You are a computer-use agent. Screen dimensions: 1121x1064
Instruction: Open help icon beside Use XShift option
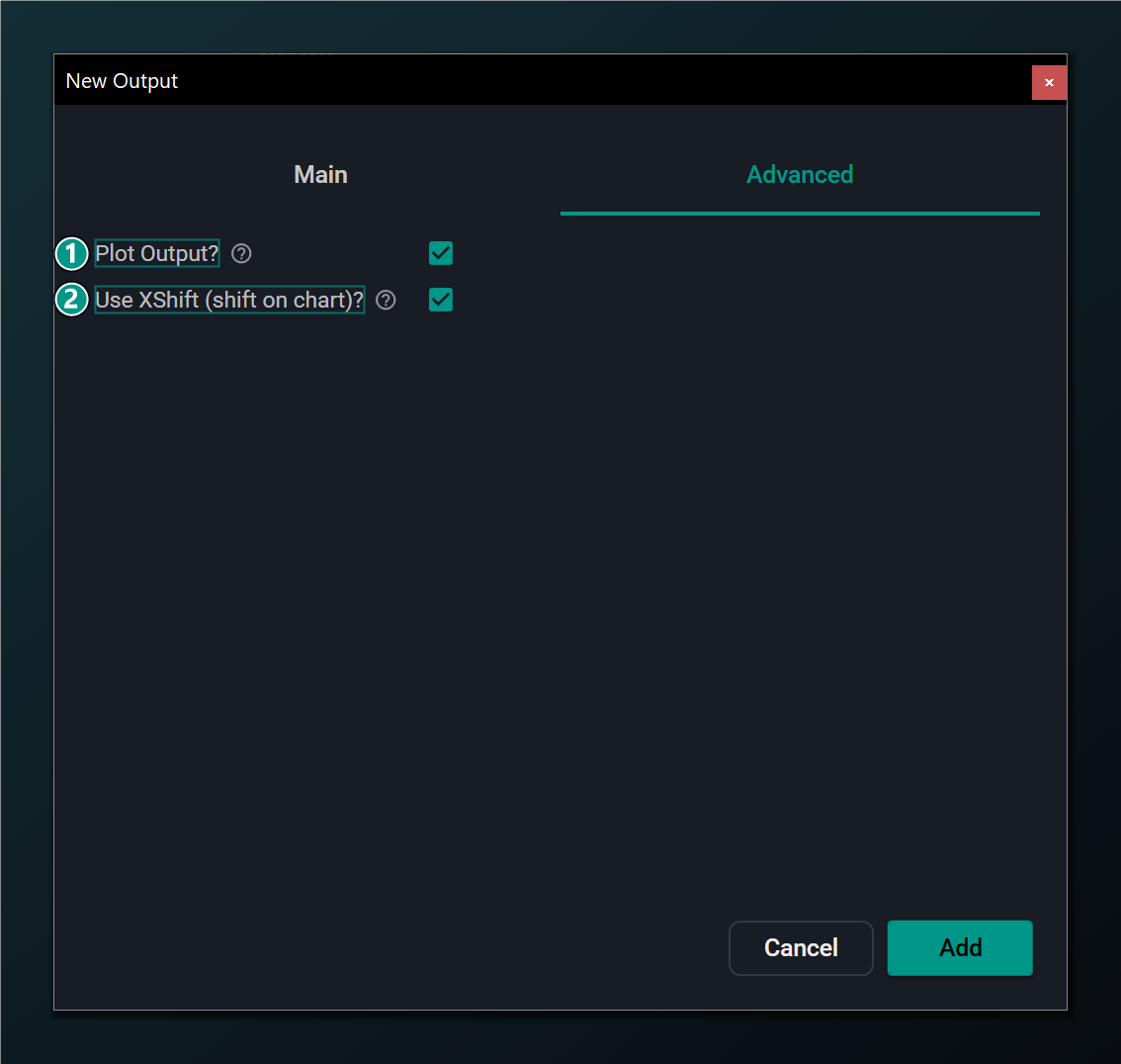[x=387, y=301]
